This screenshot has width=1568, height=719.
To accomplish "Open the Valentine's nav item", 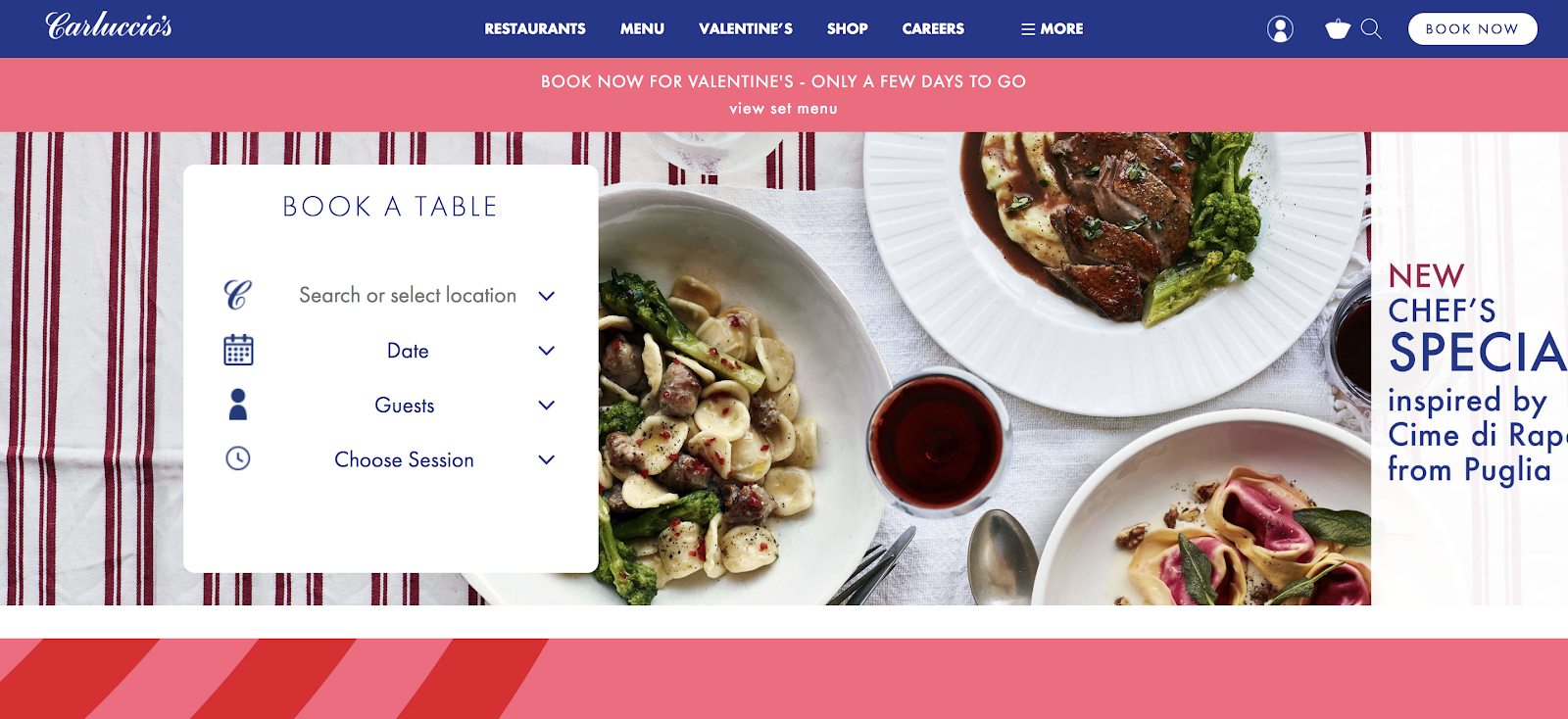I will (746, 29).
